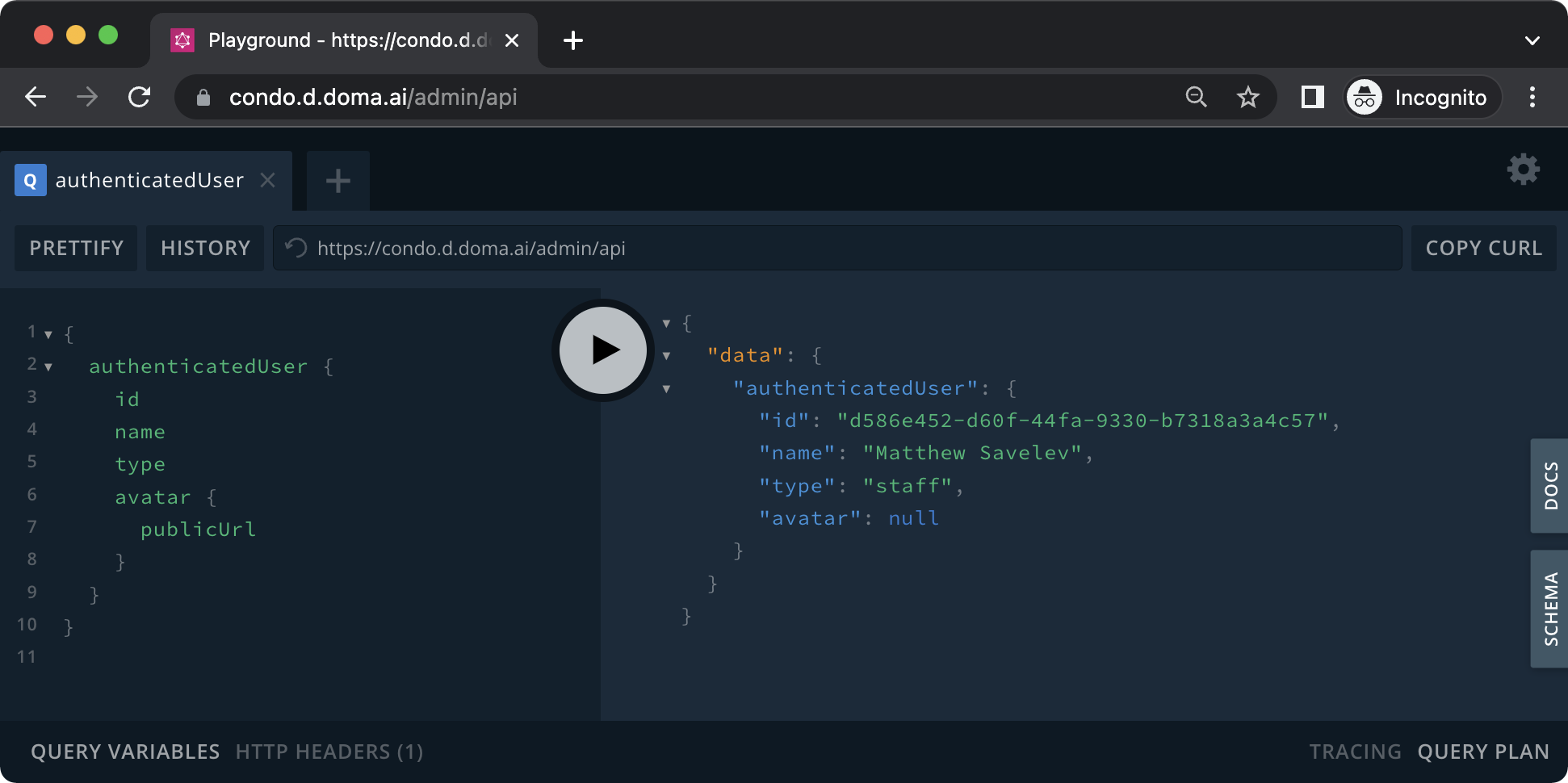Add a new playground query tab
The image size is (1568, 783).
337,181
